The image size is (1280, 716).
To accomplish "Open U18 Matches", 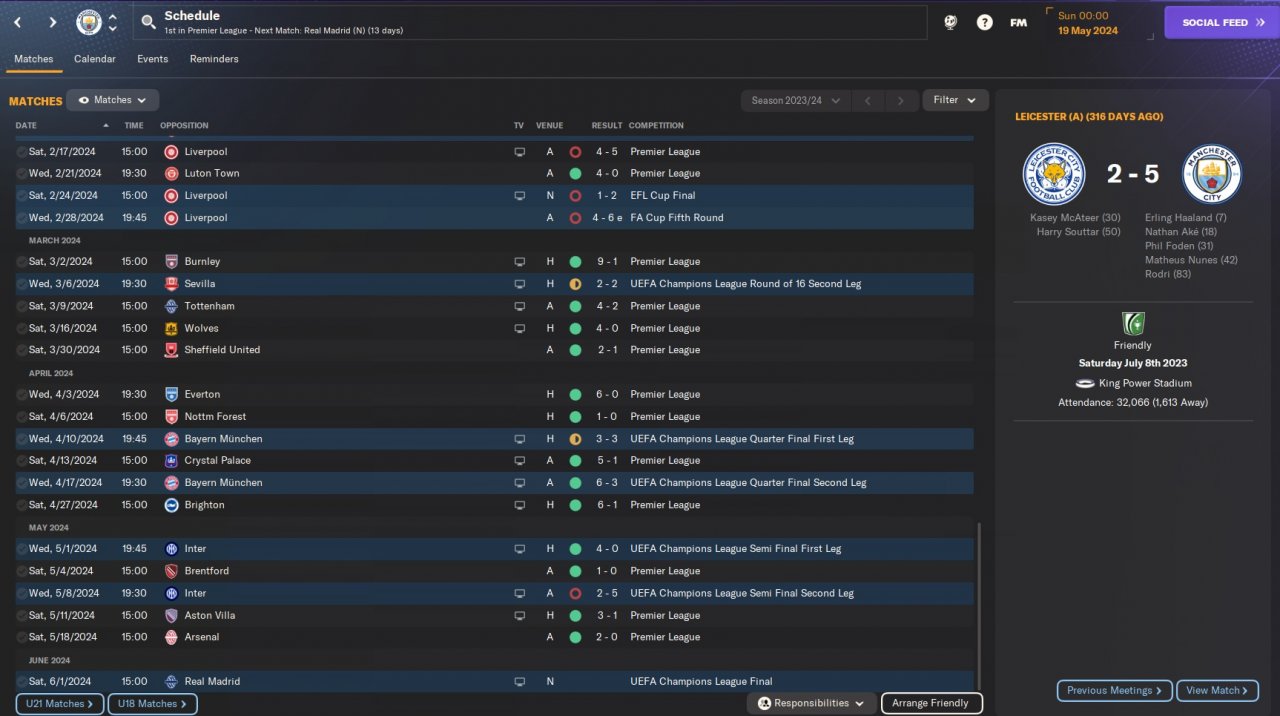I will 152,704.
